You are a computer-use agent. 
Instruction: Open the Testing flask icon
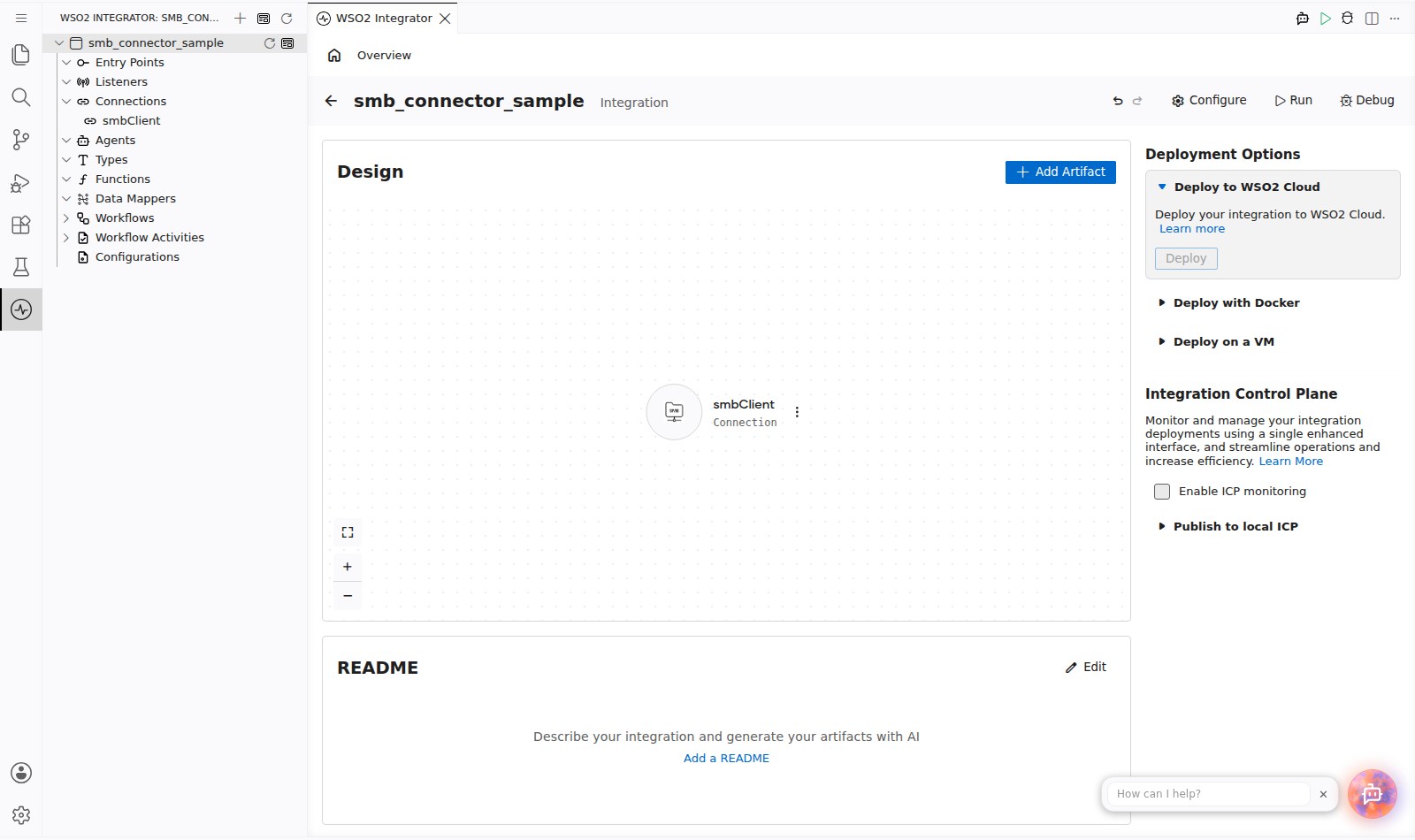coord(21,267)
